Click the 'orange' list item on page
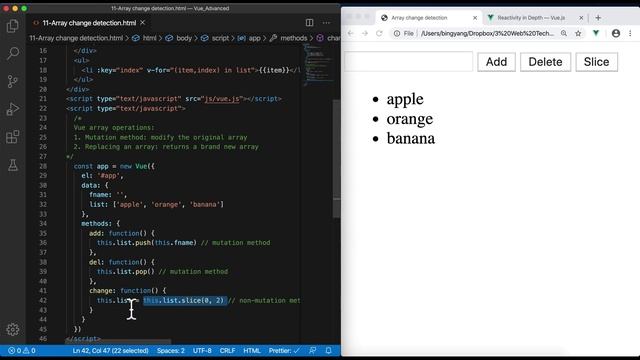 [410, 119]
